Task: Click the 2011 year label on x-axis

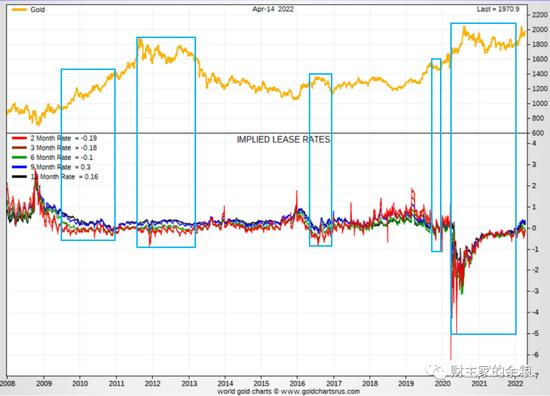Action: tap(116, 383)
